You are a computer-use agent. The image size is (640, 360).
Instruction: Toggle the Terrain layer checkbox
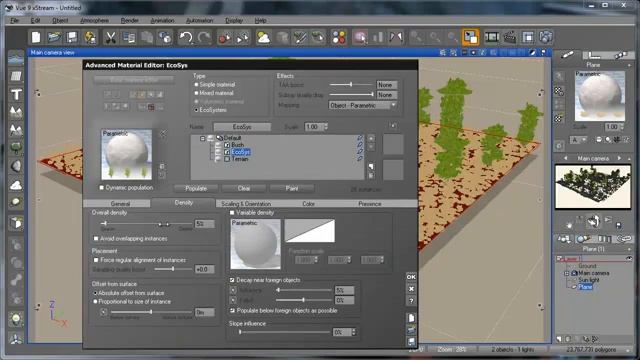click(x=227, y=159)
